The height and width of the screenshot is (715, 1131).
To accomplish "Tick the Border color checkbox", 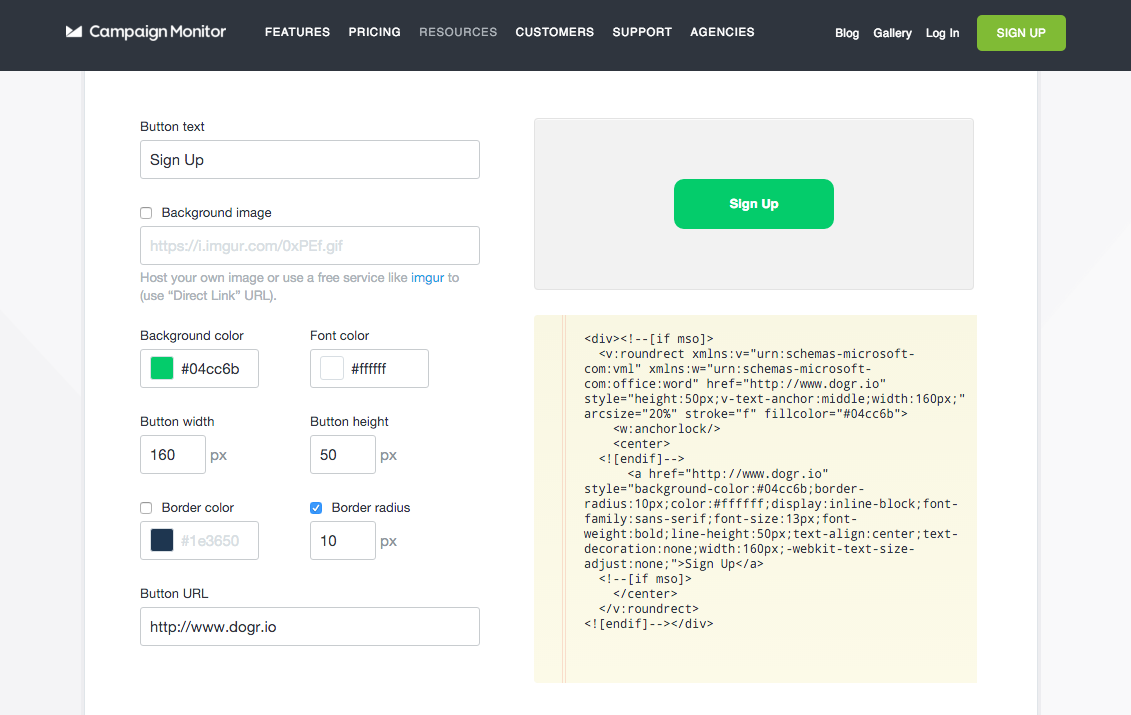I will (x=146, y=508).
